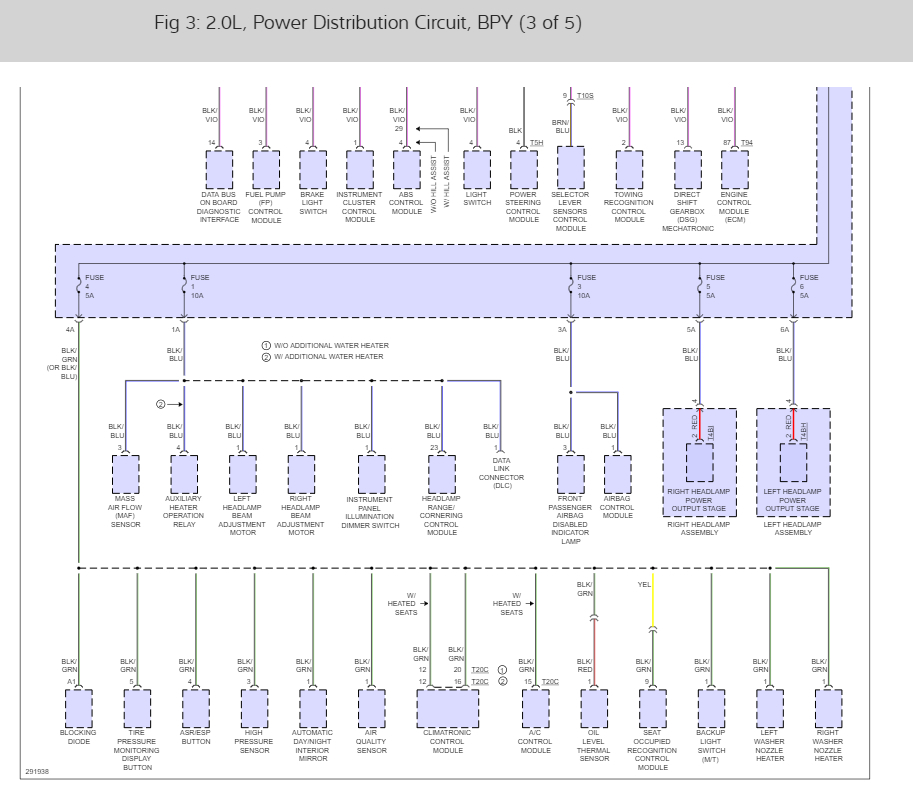This screenshot has width=913, height=803.
Task: Click terminal label 3A below the fuse box
Action: [562, 330]
